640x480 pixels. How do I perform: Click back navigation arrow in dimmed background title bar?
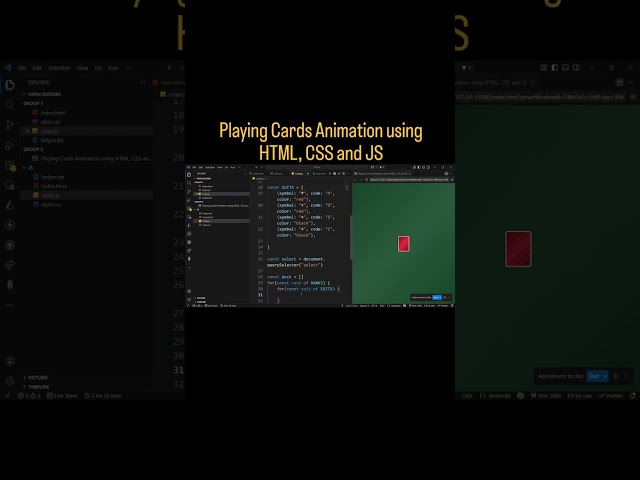(x=171, y=68)
